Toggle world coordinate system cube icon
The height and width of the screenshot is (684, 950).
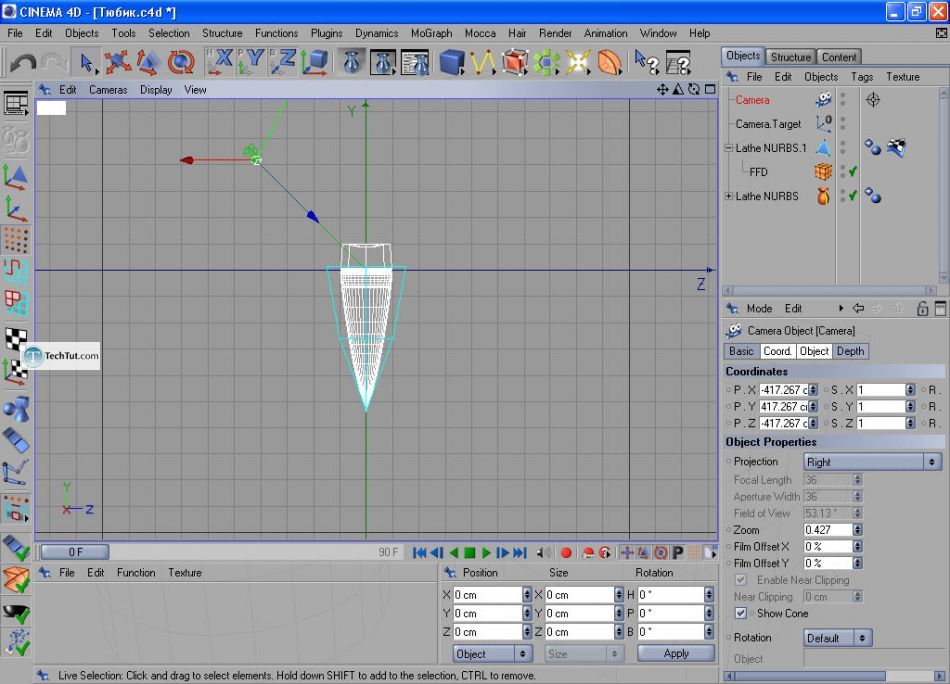click(x=314, y=62)
